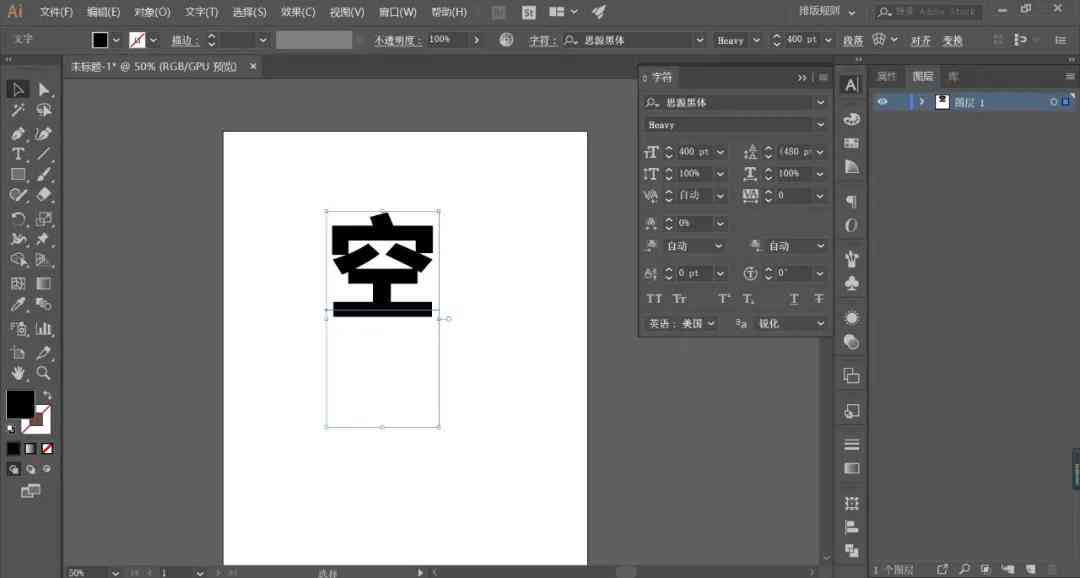Select the Artboard tool
Viewport: 1080px width, 578px height.
click(18, 353)
